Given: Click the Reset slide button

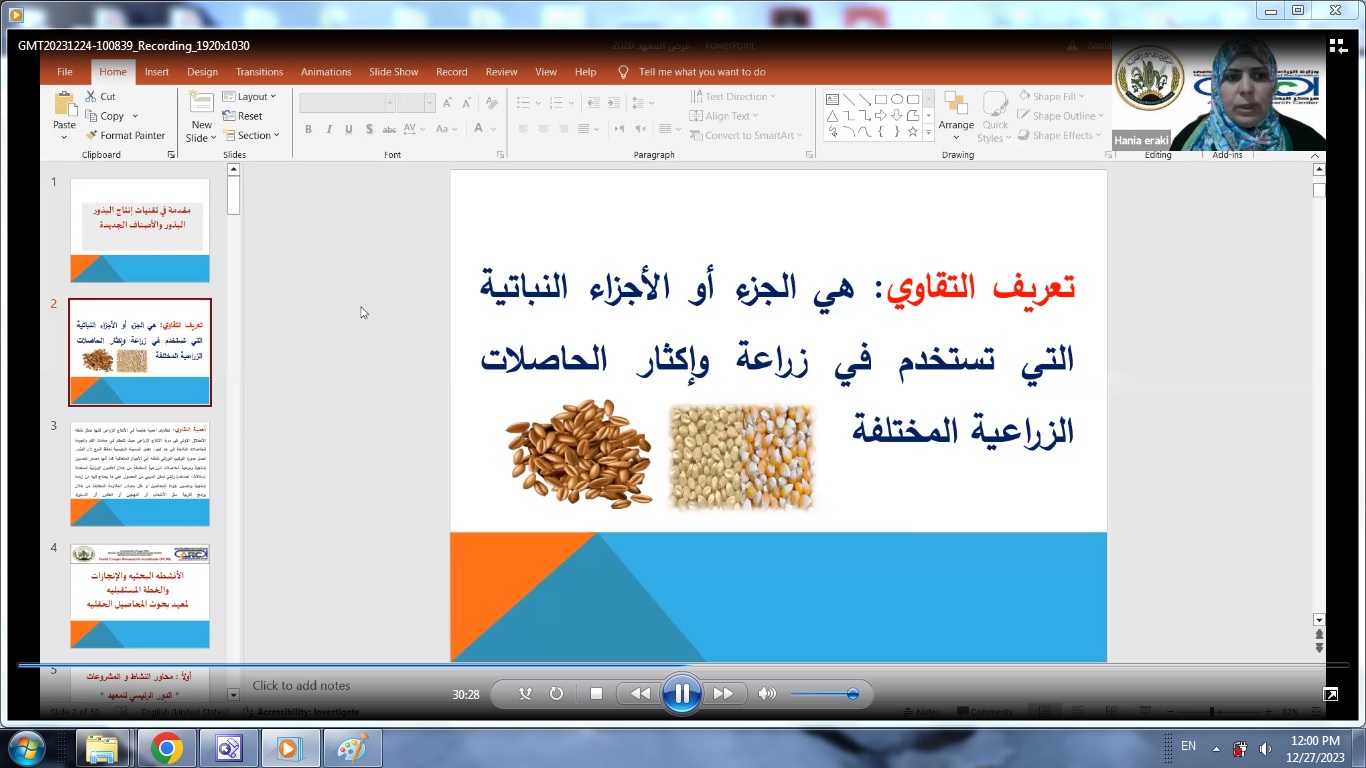Looking at the screenshot, I should (242, 116).
